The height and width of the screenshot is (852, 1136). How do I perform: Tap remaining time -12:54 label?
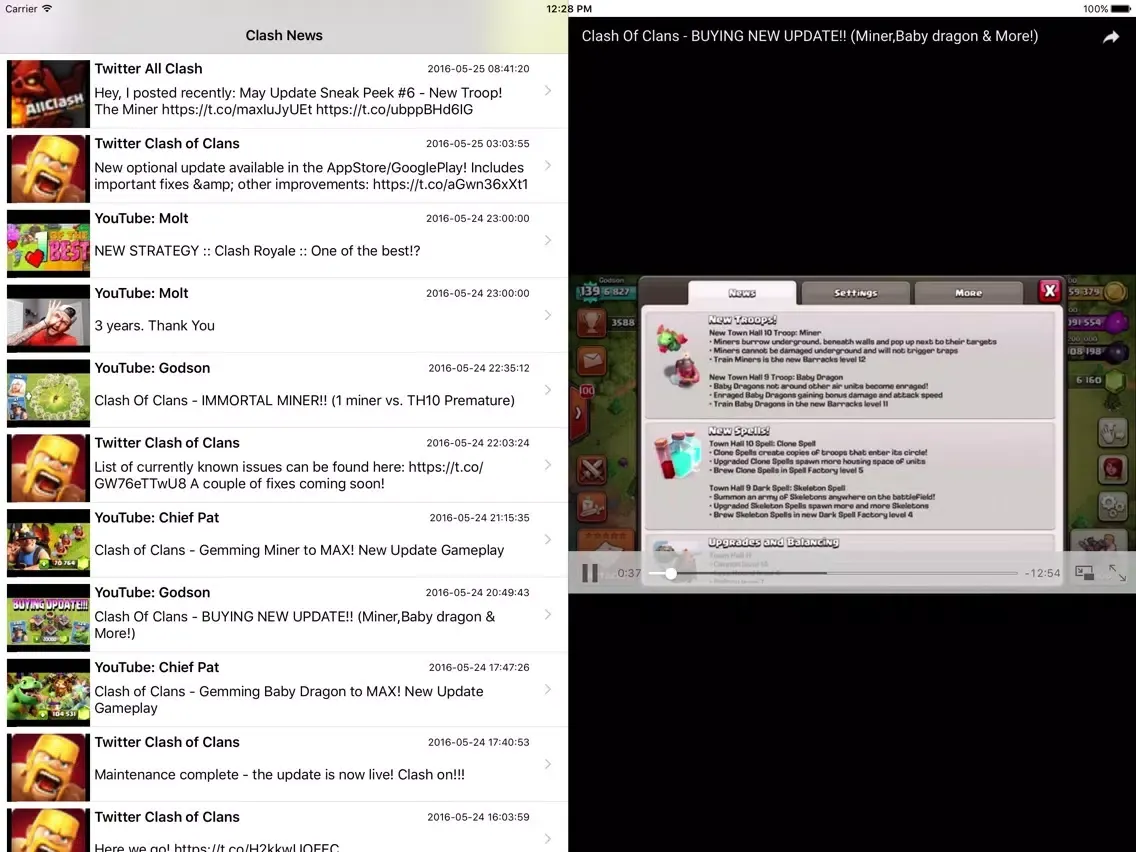click(1043, 573)
